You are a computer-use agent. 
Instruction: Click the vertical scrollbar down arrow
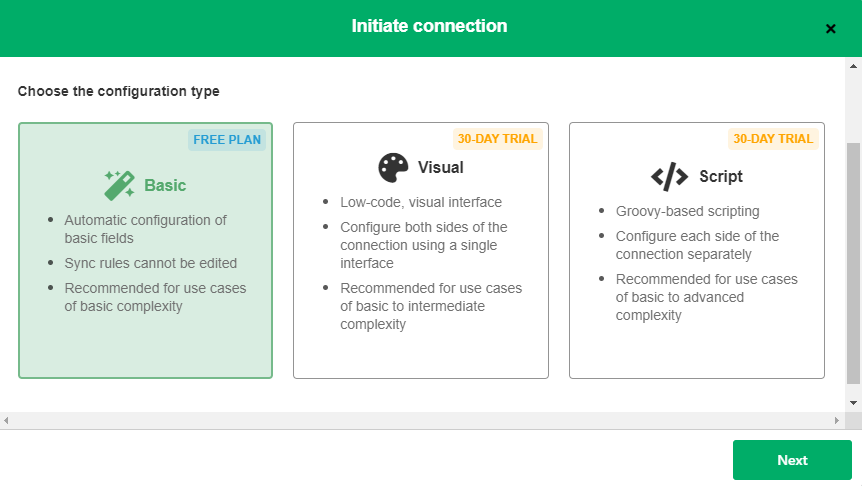(x=853, y=402)
